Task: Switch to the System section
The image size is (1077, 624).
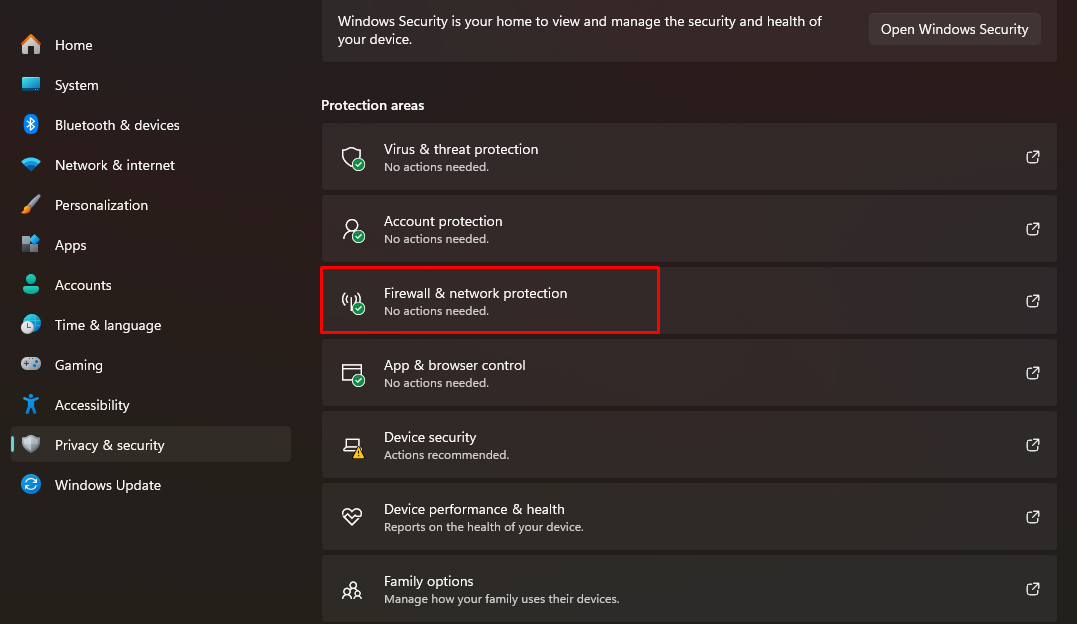Action: pos(76,84)
